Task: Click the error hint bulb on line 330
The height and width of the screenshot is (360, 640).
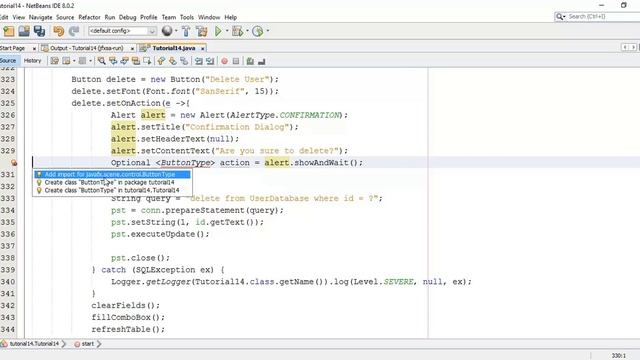Action: [14, 163]
